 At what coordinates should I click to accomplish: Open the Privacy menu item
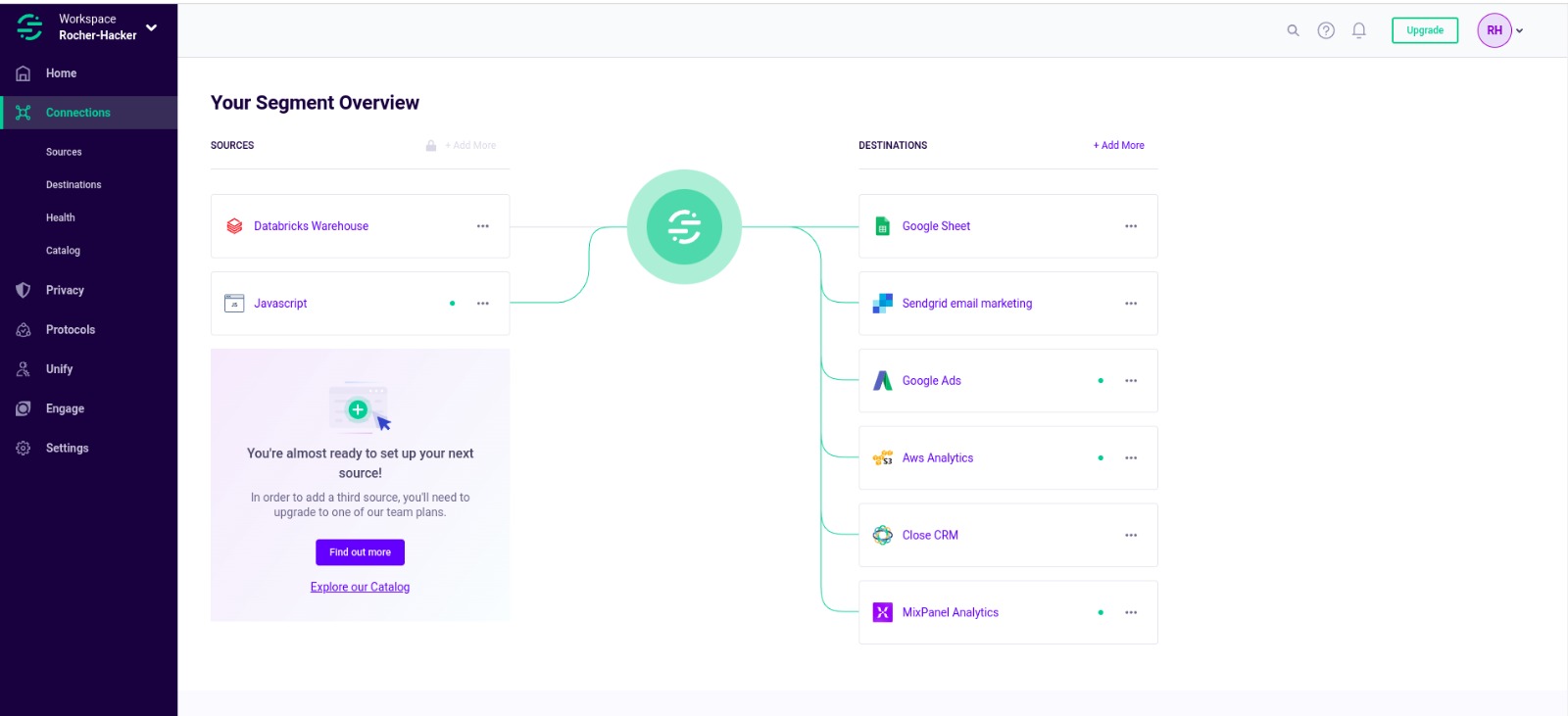coord(65,290)
